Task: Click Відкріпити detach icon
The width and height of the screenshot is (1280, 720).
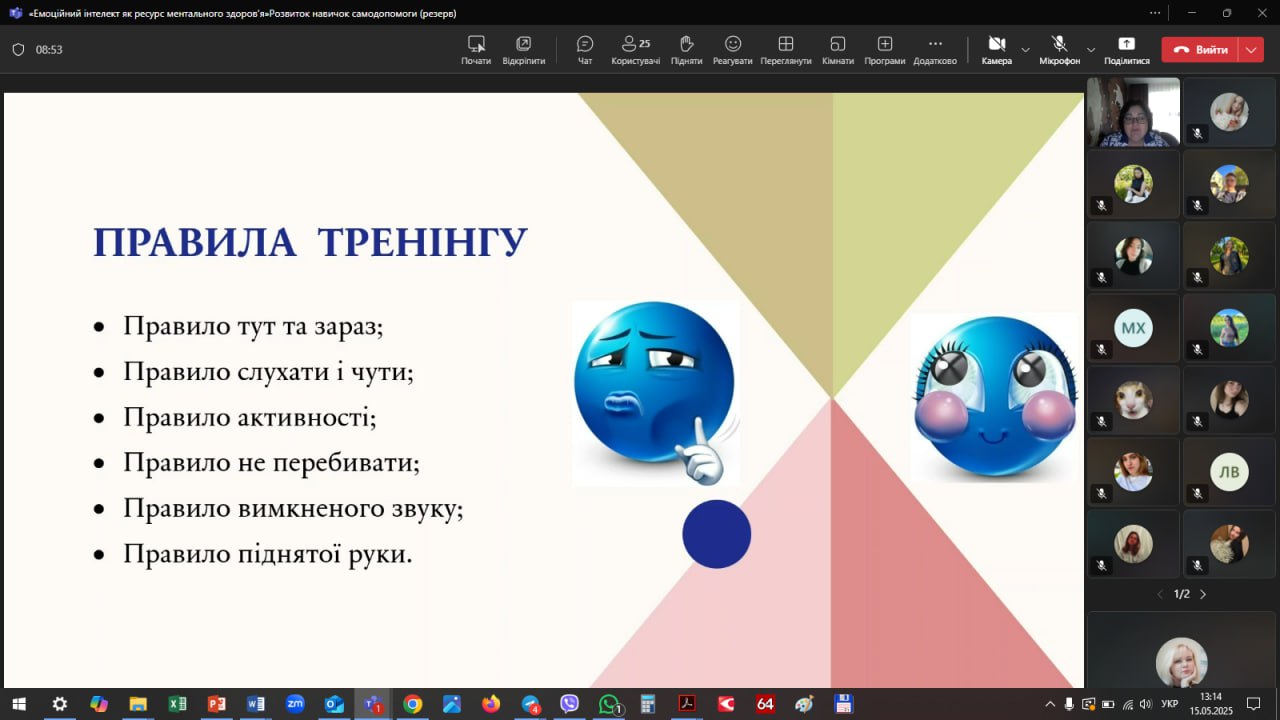Action: click(524, 49)
